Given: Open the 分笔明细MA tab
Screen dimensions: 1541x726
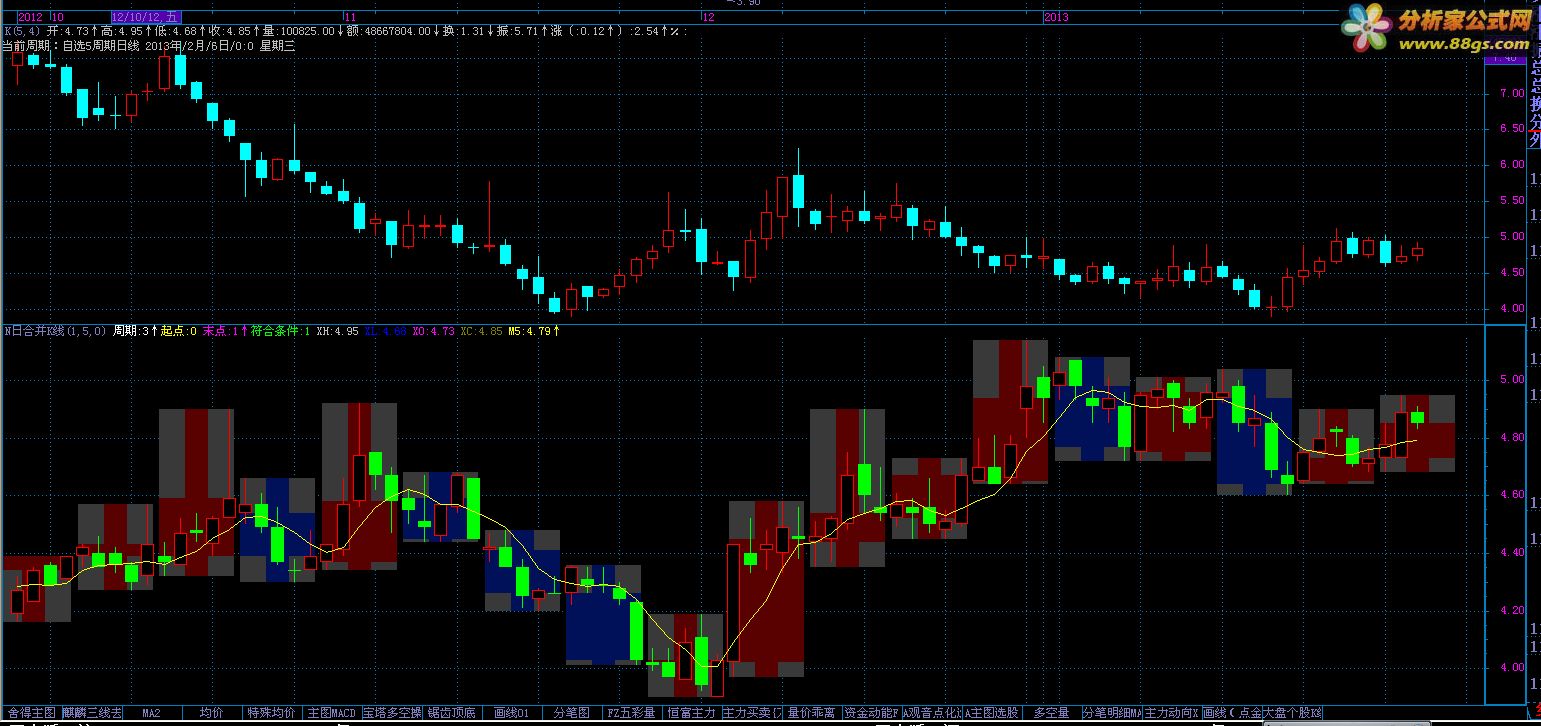Looking at the screenshot, I should 1112,713.
